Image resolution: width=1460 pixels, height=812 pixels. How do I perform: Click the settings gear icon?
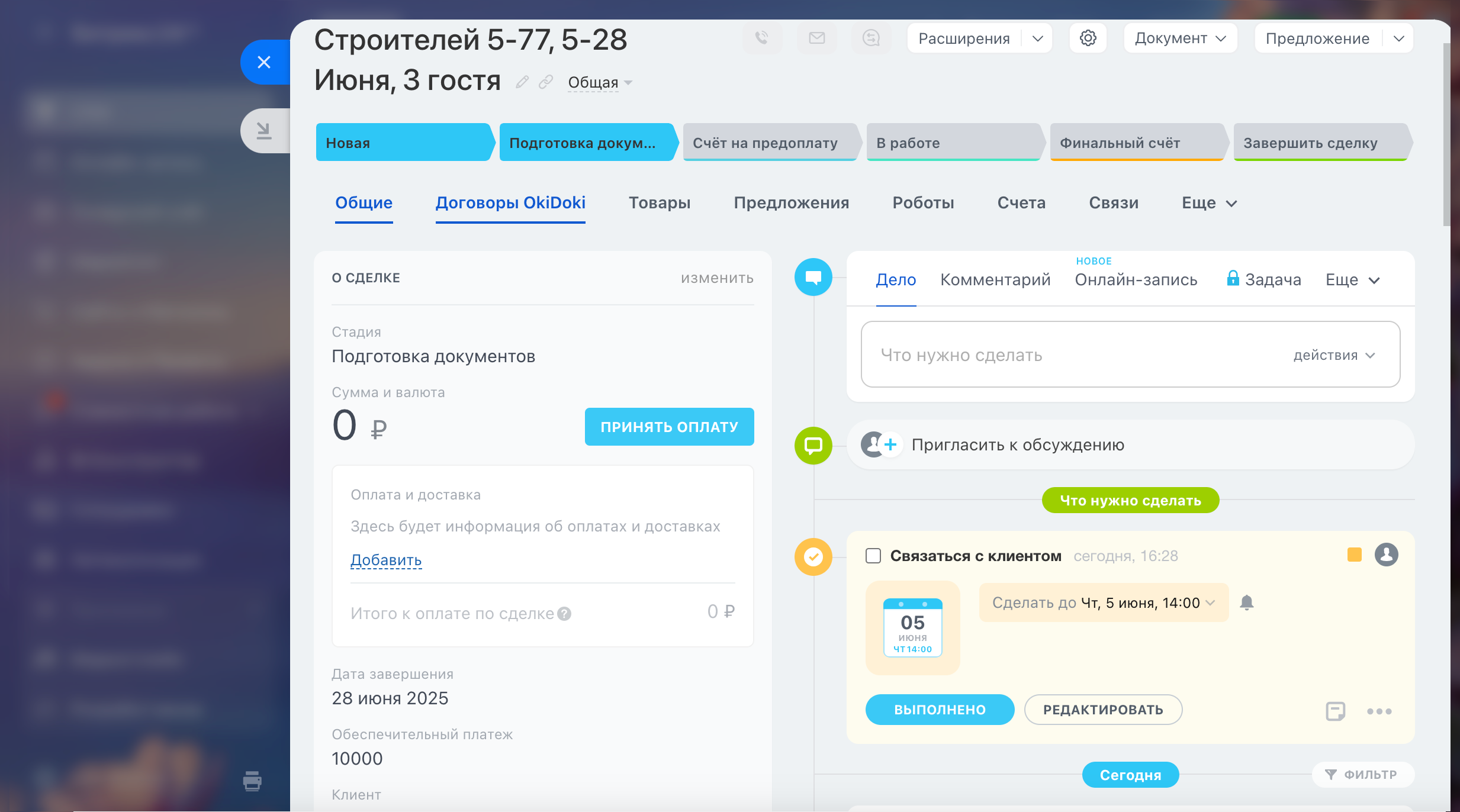(1088, 38)
